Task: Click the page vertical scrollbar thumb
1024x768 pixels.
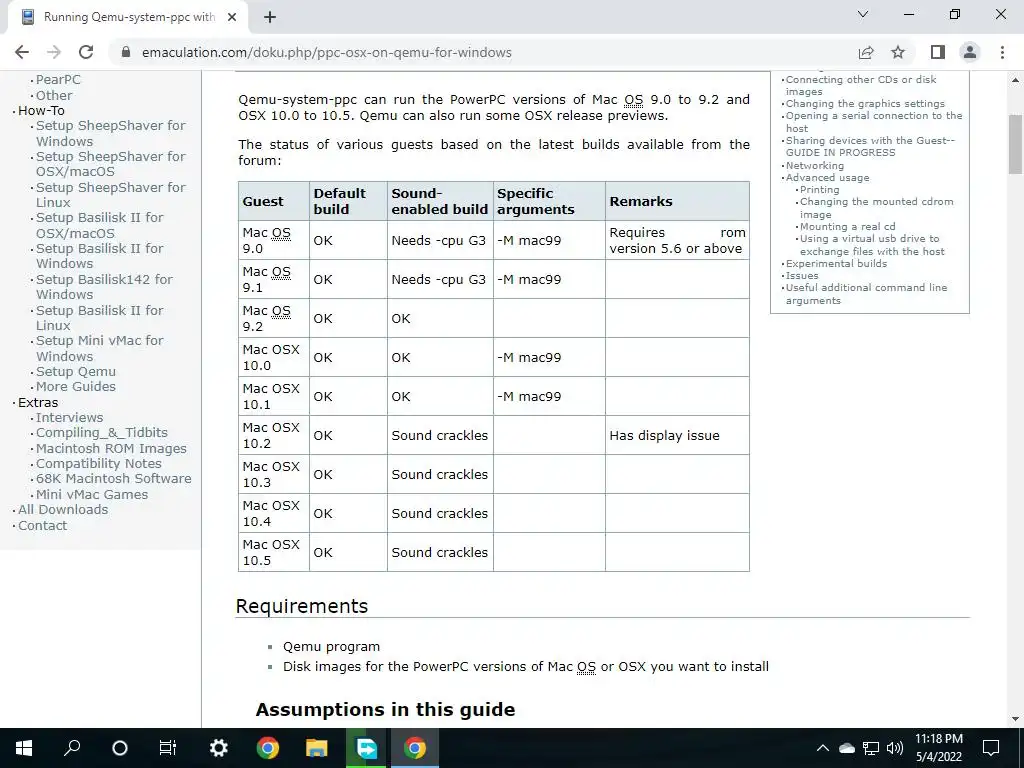Action: (x=1015, y=144)
